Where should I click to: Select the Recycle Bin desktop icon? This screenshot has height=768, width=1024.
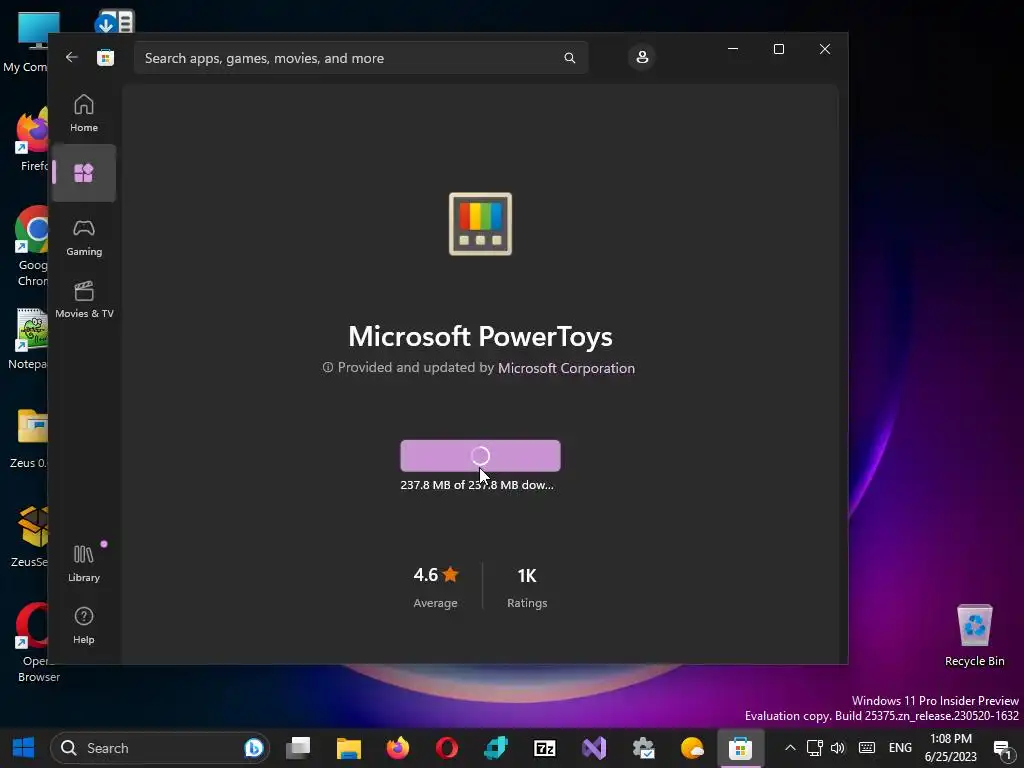click(974, 635)
